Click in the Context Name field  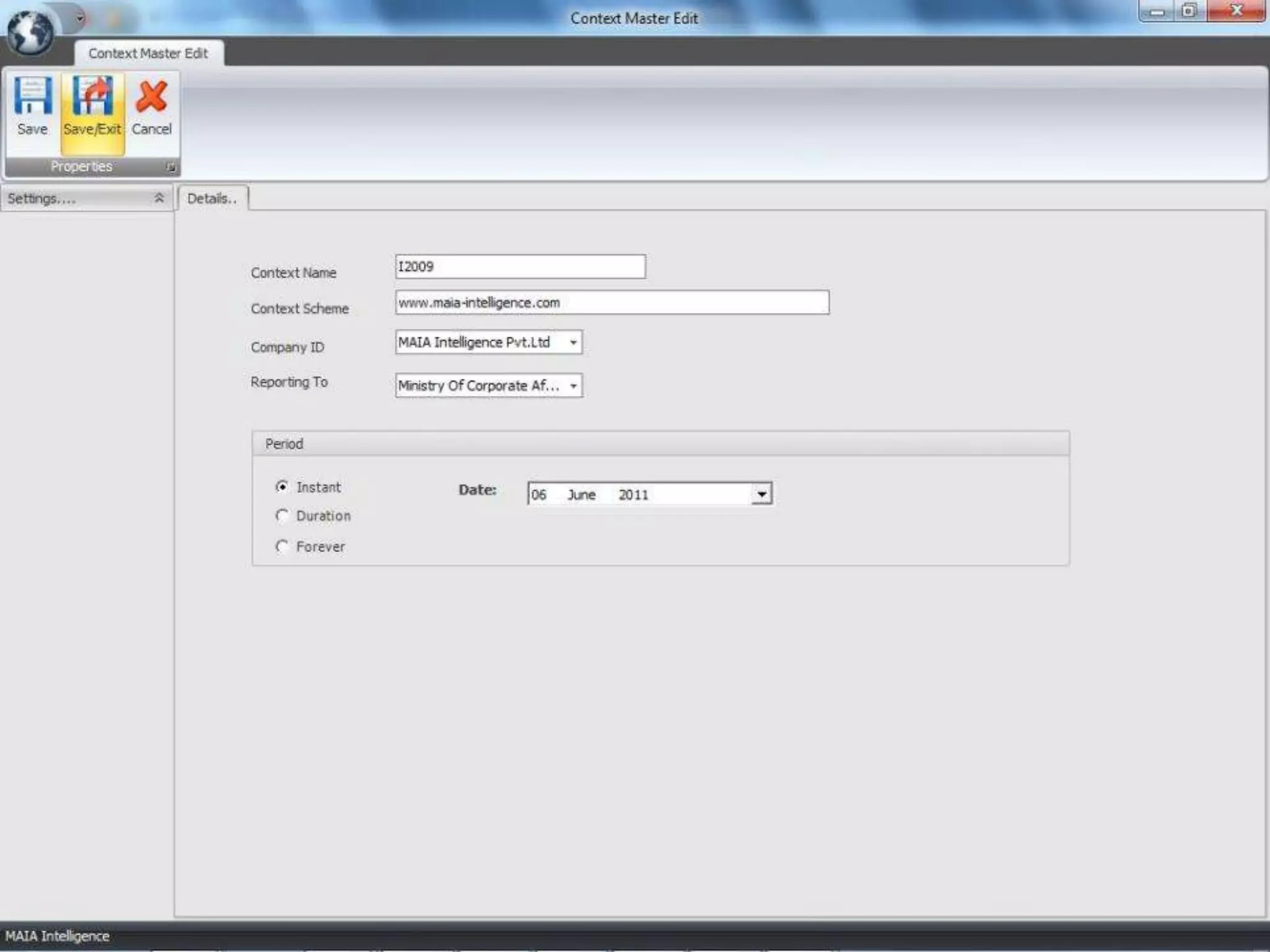[520, 267]
